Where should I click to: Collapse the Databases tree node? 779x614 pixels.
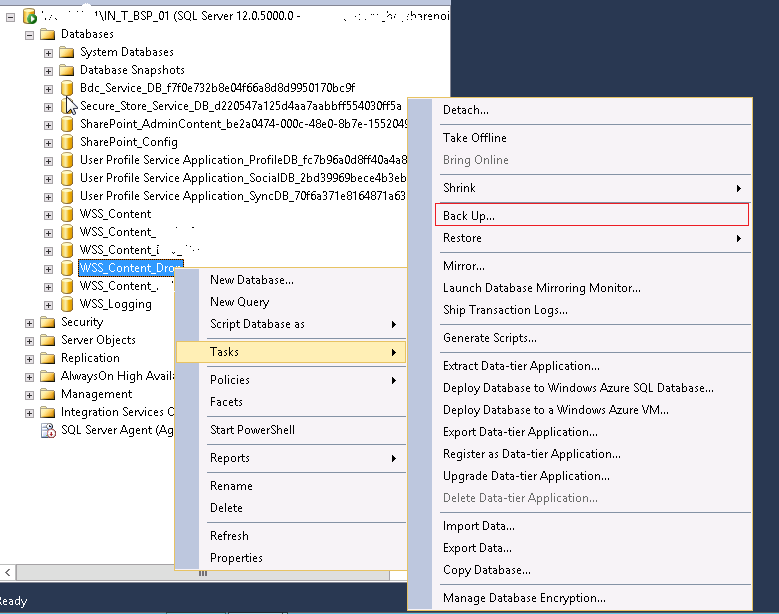point(30,34)
